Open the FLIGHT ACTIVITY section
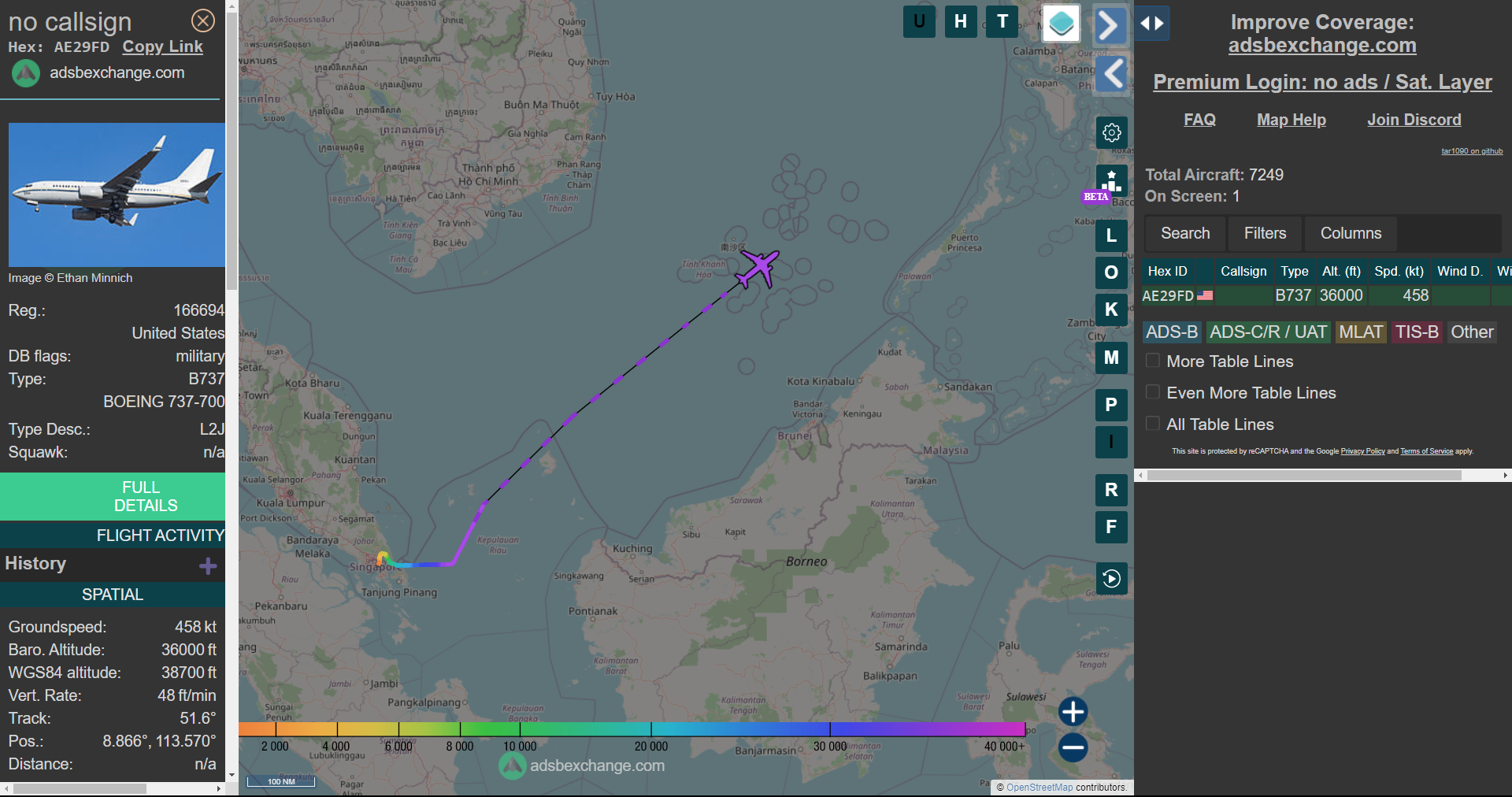1512x797 pixels. (x=113, y=536)
